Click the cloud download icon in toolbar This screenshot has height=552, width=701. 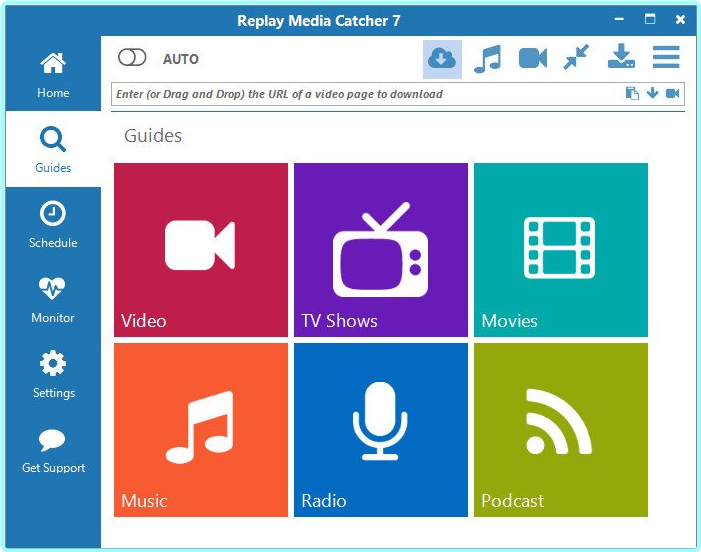(x=442, y=59)
